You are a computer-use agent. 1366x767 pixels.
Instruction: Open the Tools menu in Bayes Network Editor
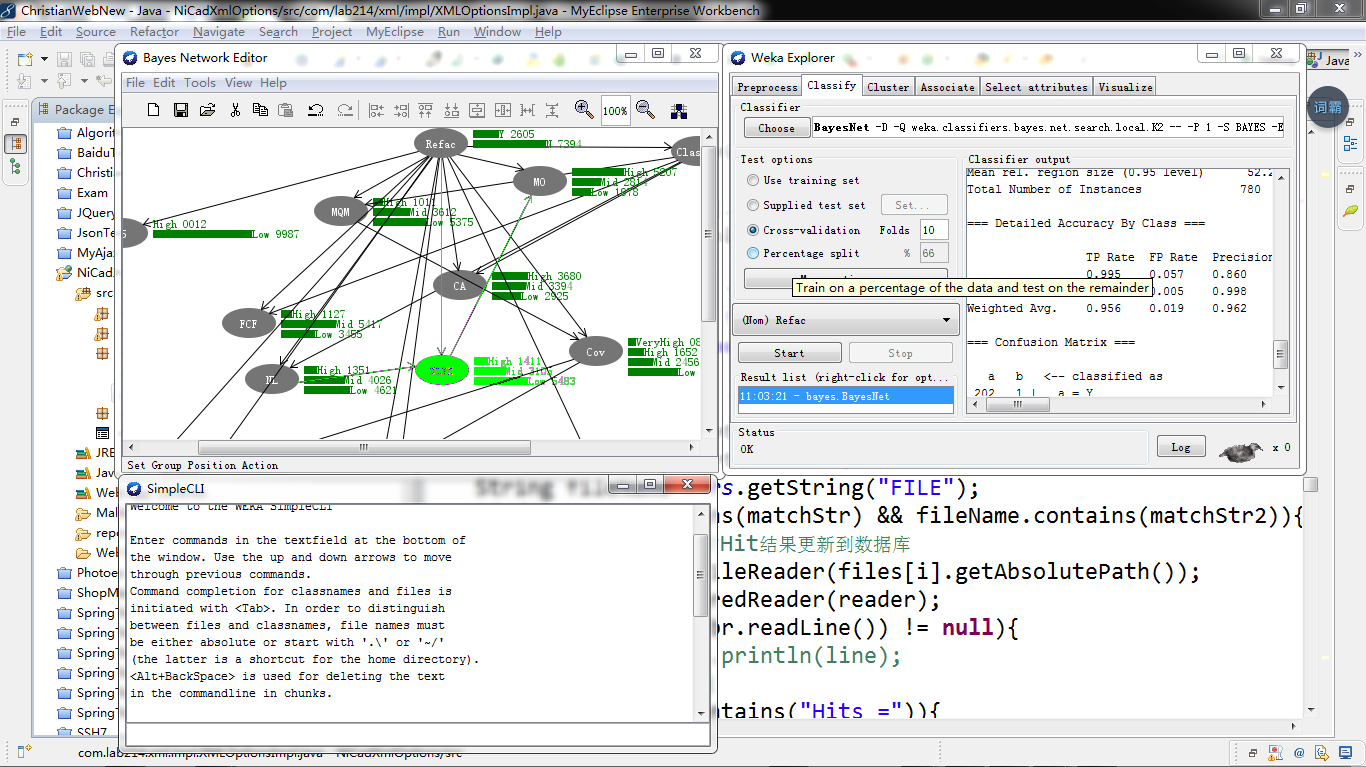coord(199,83)
